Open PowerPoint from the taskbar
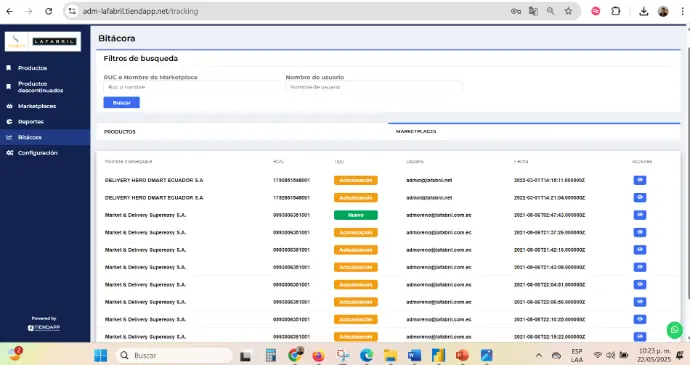690x365 pixels. 462,355
